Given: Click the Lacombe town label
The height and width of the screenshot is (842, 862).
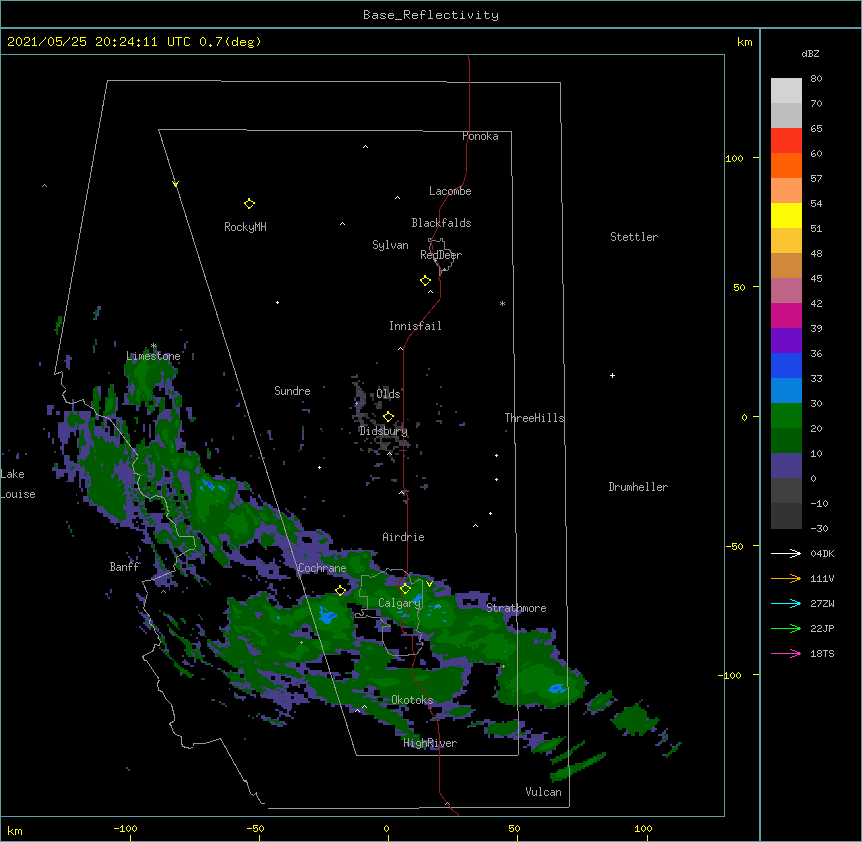Looking at the screenshot, I should [450, 191].
